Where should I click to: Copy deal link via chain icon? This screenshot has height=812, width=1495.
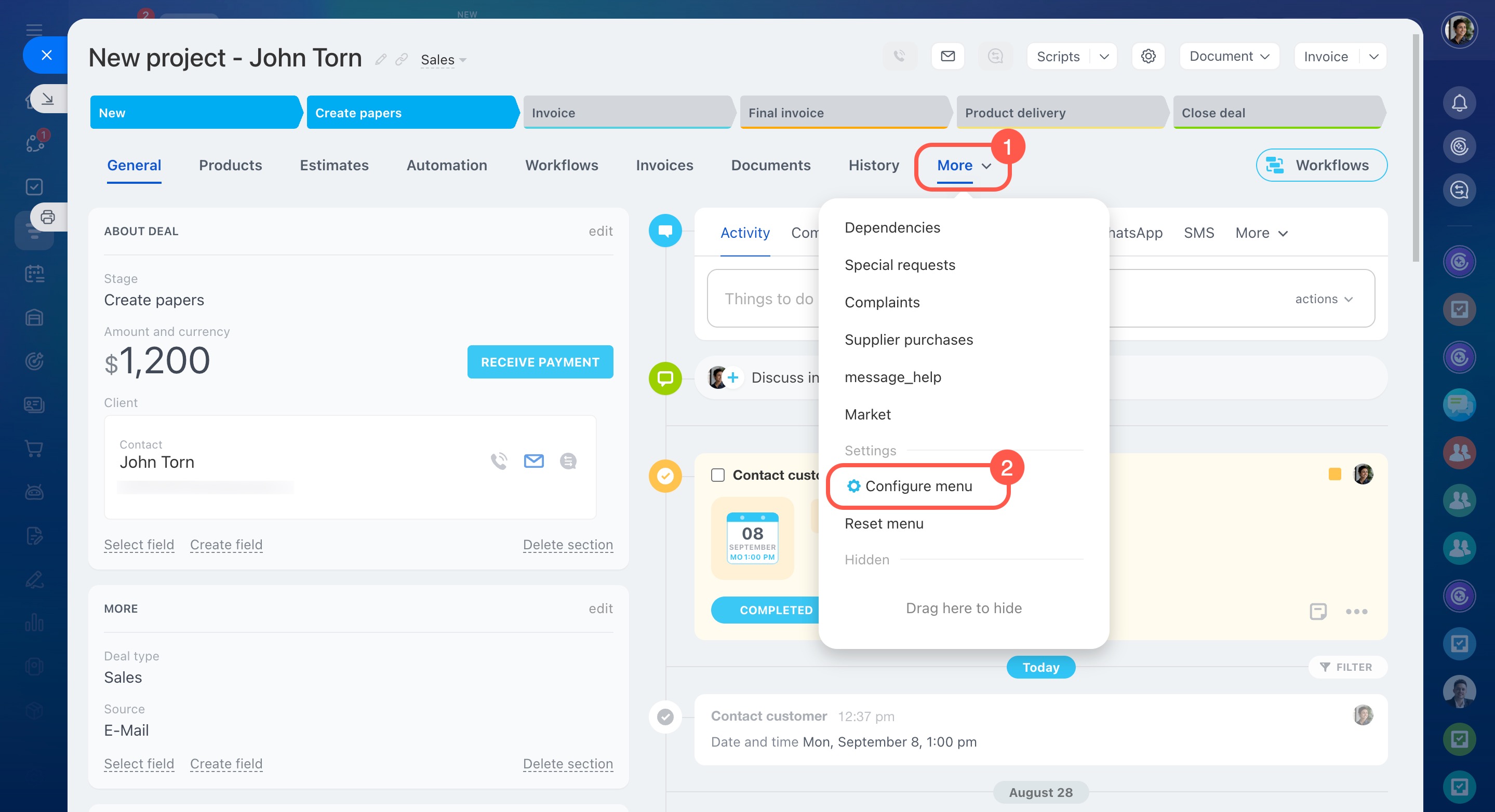(x=401, y=59)
